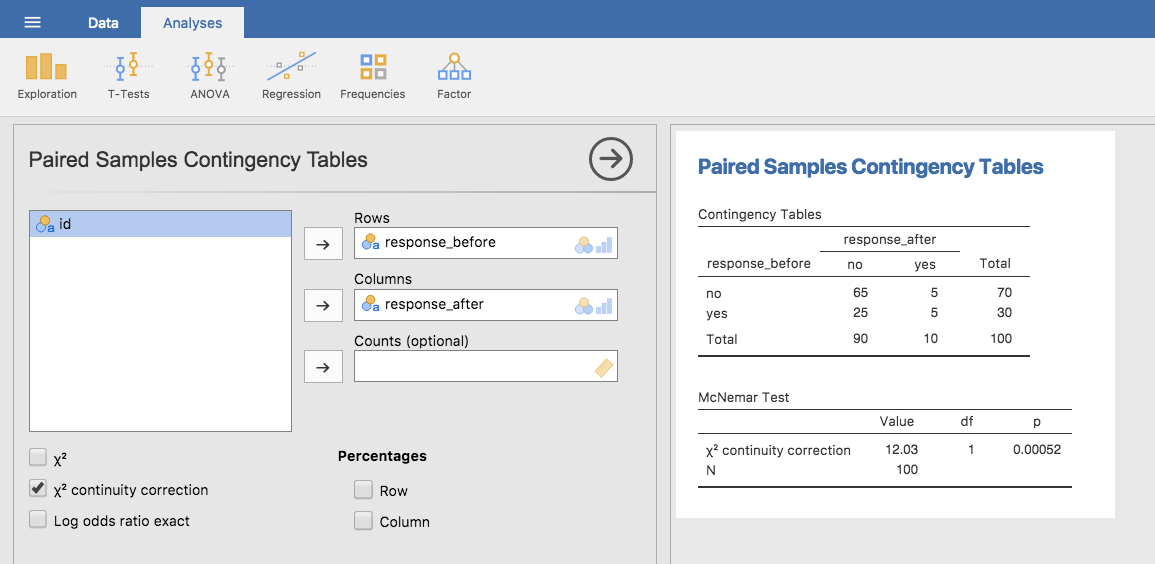Enable Log odds ratio exact checkbox
This screenshot has height=564, width=1155.
38,520
